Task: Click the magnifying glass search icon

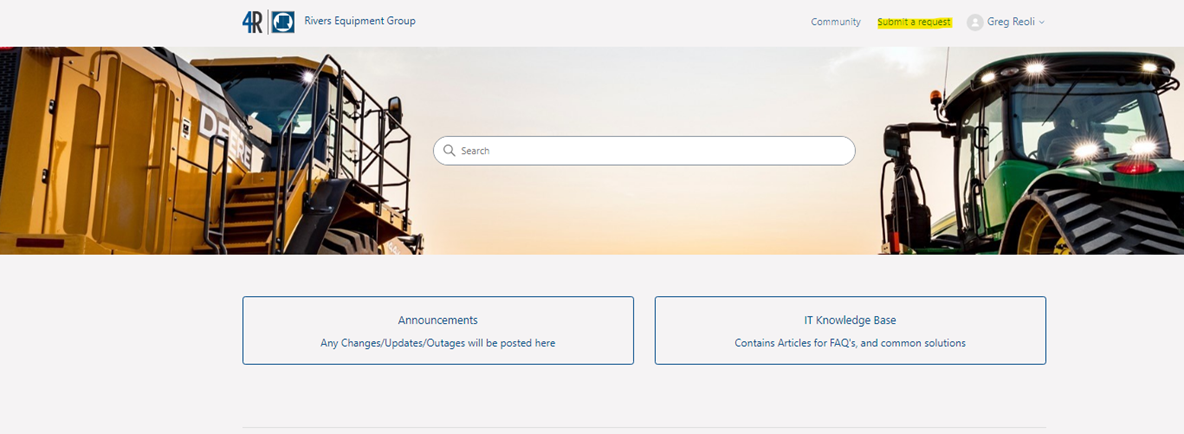Action: (449, 151)
